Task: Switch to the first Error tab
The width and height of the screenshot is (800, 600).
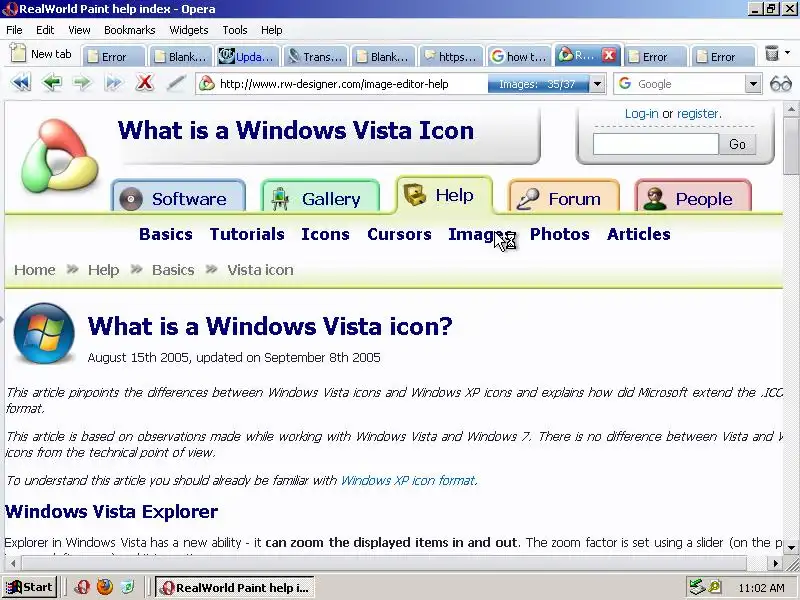Action: (113, 57)
